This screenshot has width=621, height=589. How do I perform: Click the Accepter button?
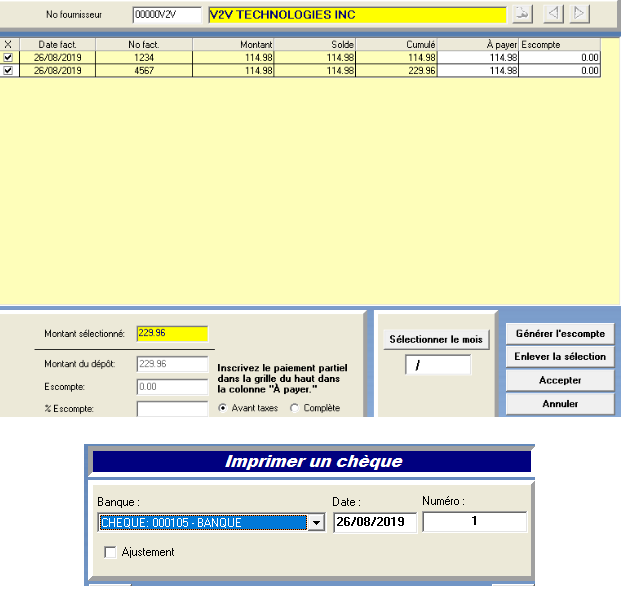tap(560, 380)
